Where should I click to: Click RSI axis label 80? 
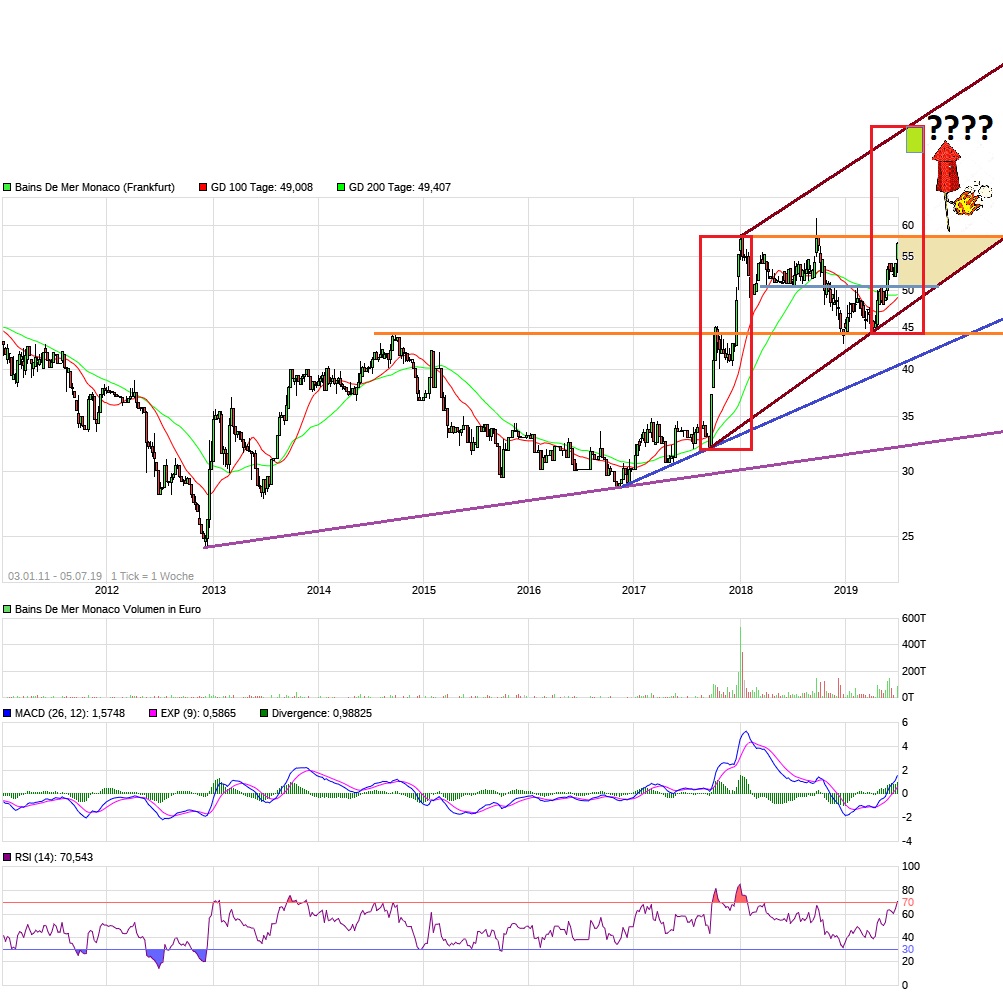coord(908,891)
